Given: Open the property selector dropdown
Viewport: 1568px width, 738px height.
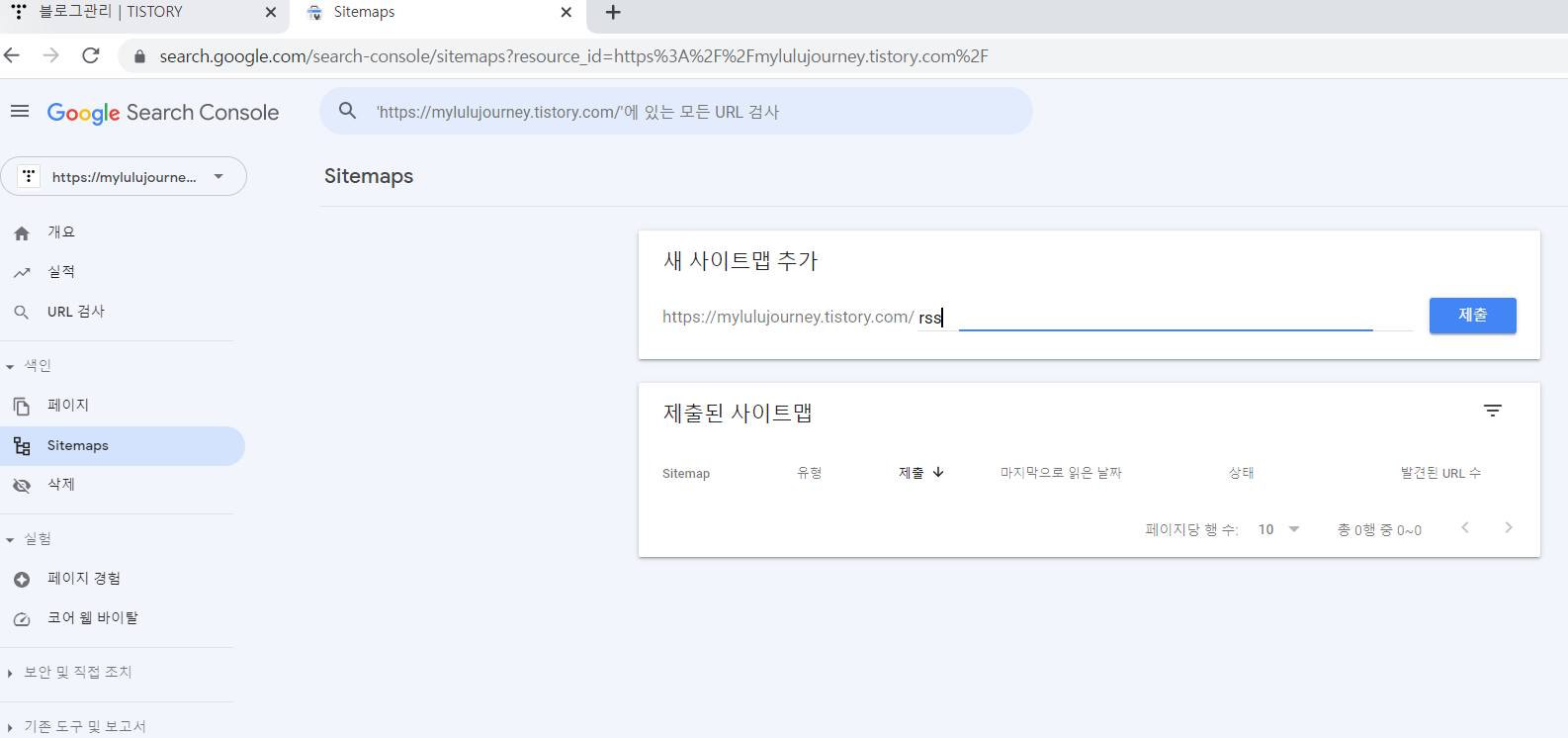Looking at the screenshot, I should pyautogui.click(x=123, y=176).
